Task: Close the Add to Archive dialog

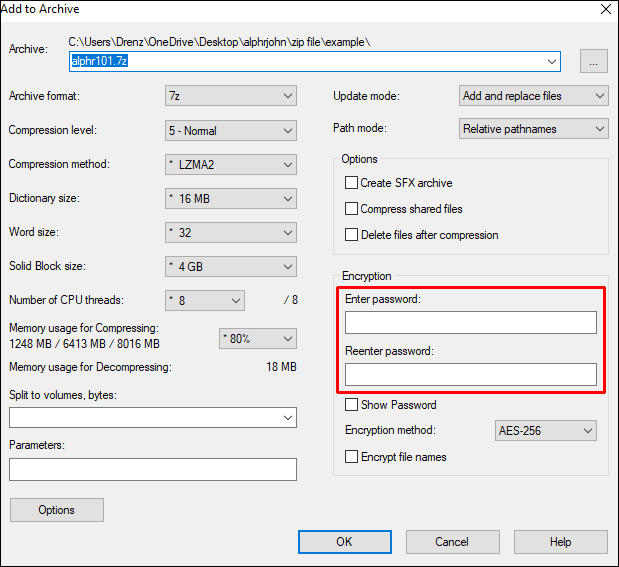Action: tap(604, 10)
